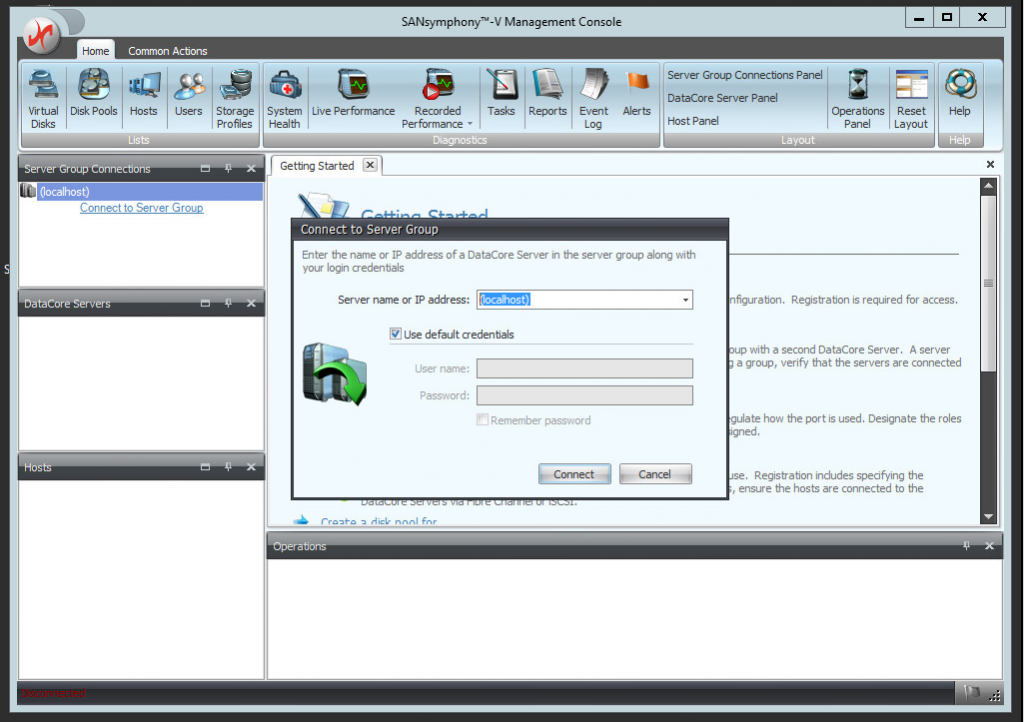Image resolution: width=1024 pixels, height=722 pixels.
Task: Open System Health diagnostics
Action: click(285, 97)
